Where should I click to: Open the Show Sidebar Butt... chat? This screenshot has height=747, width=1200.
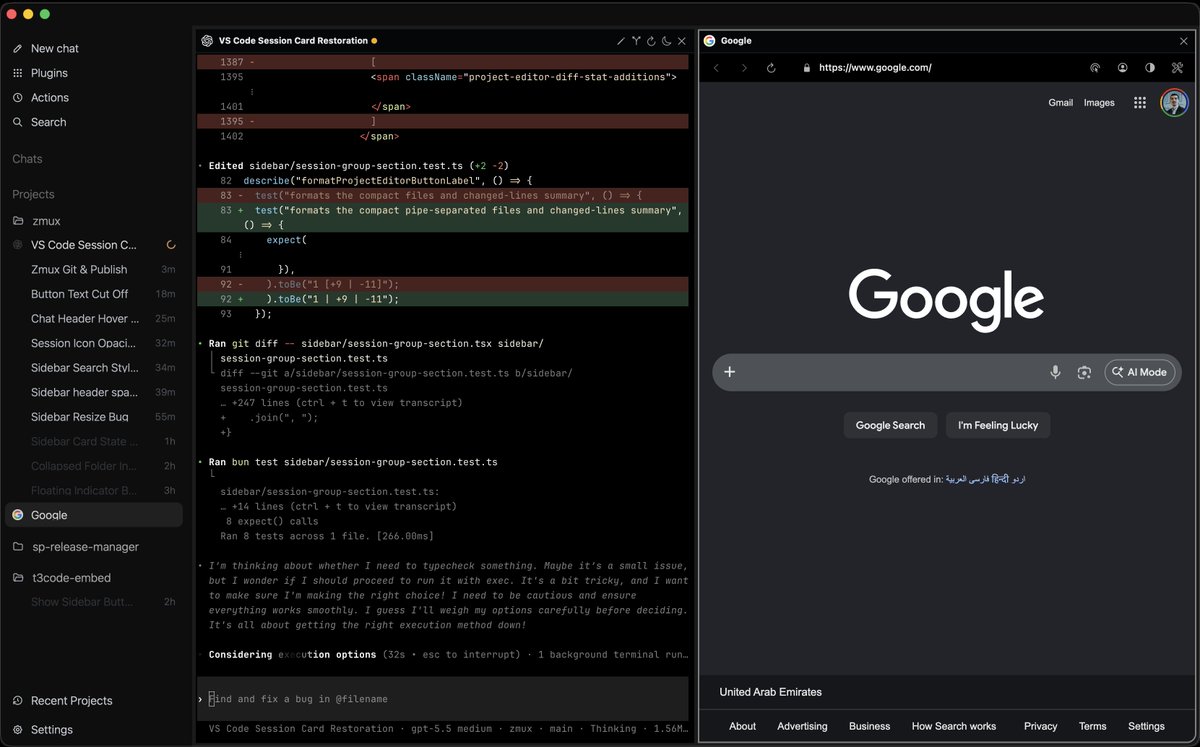coord(94,602)
